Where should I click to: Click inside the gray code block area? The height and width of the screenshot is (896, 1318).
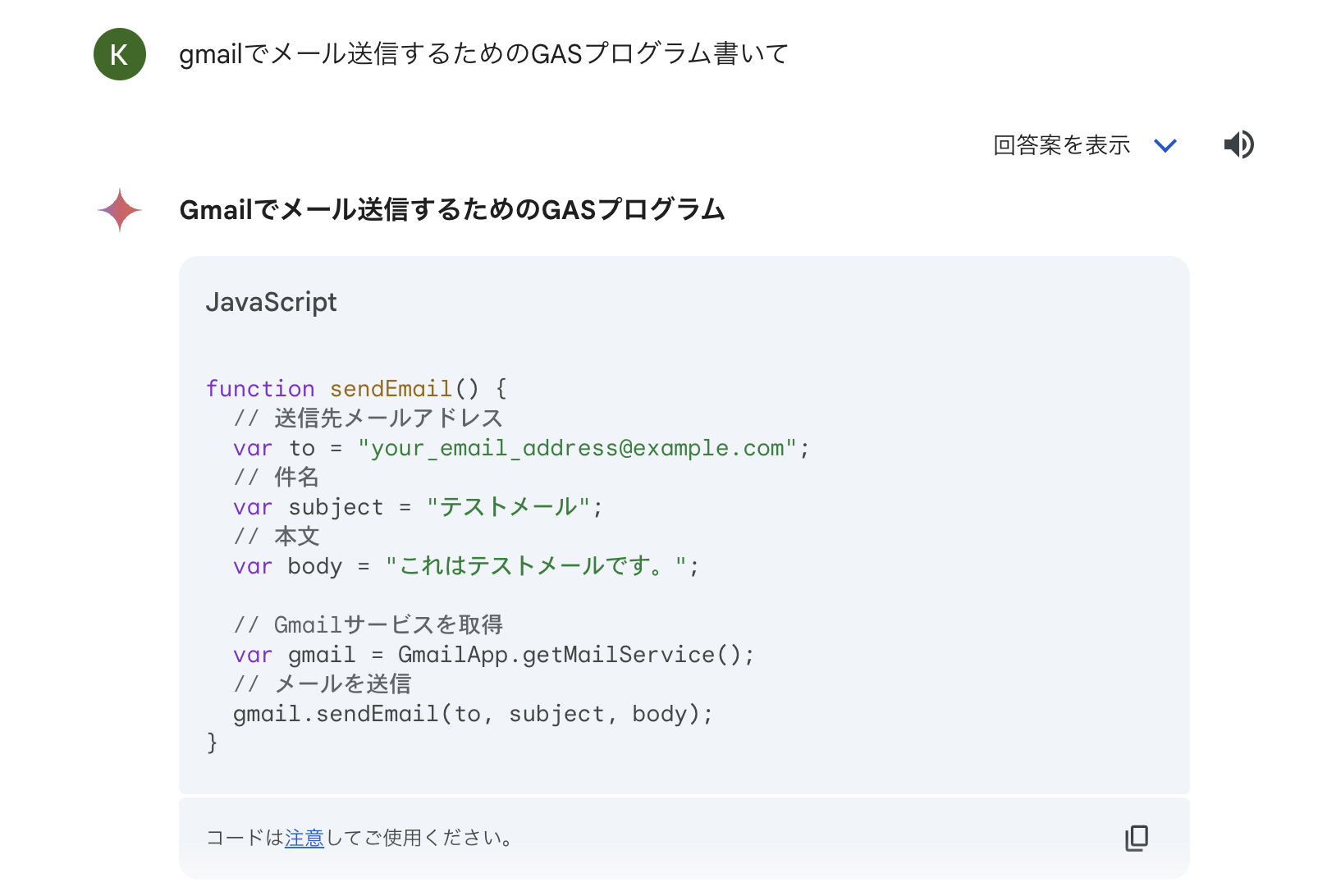[x=684, y=525]
